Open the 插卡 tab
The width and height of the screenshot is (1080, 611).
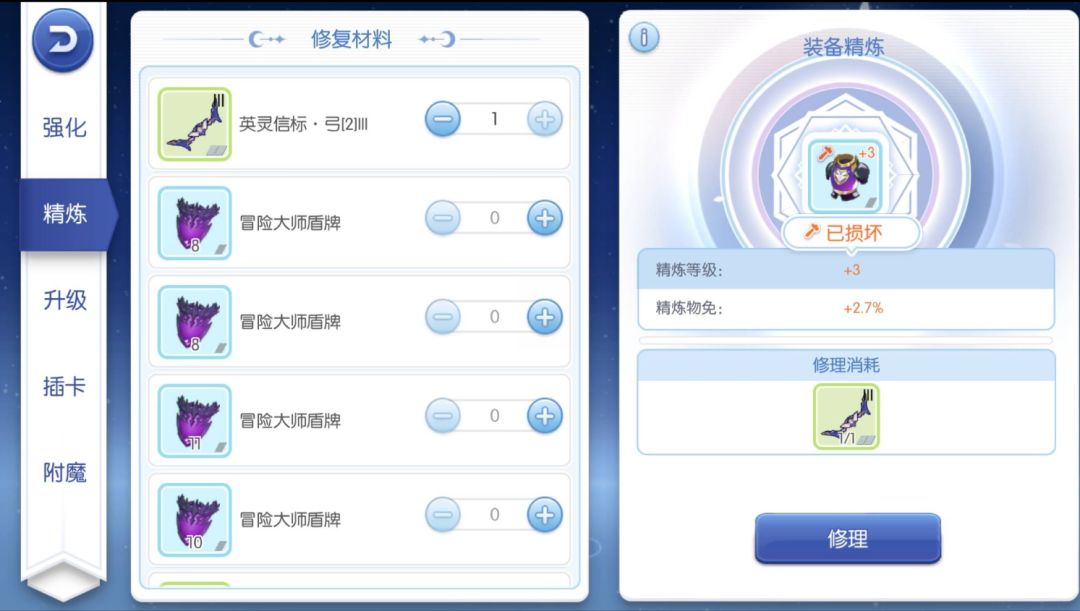64,386
